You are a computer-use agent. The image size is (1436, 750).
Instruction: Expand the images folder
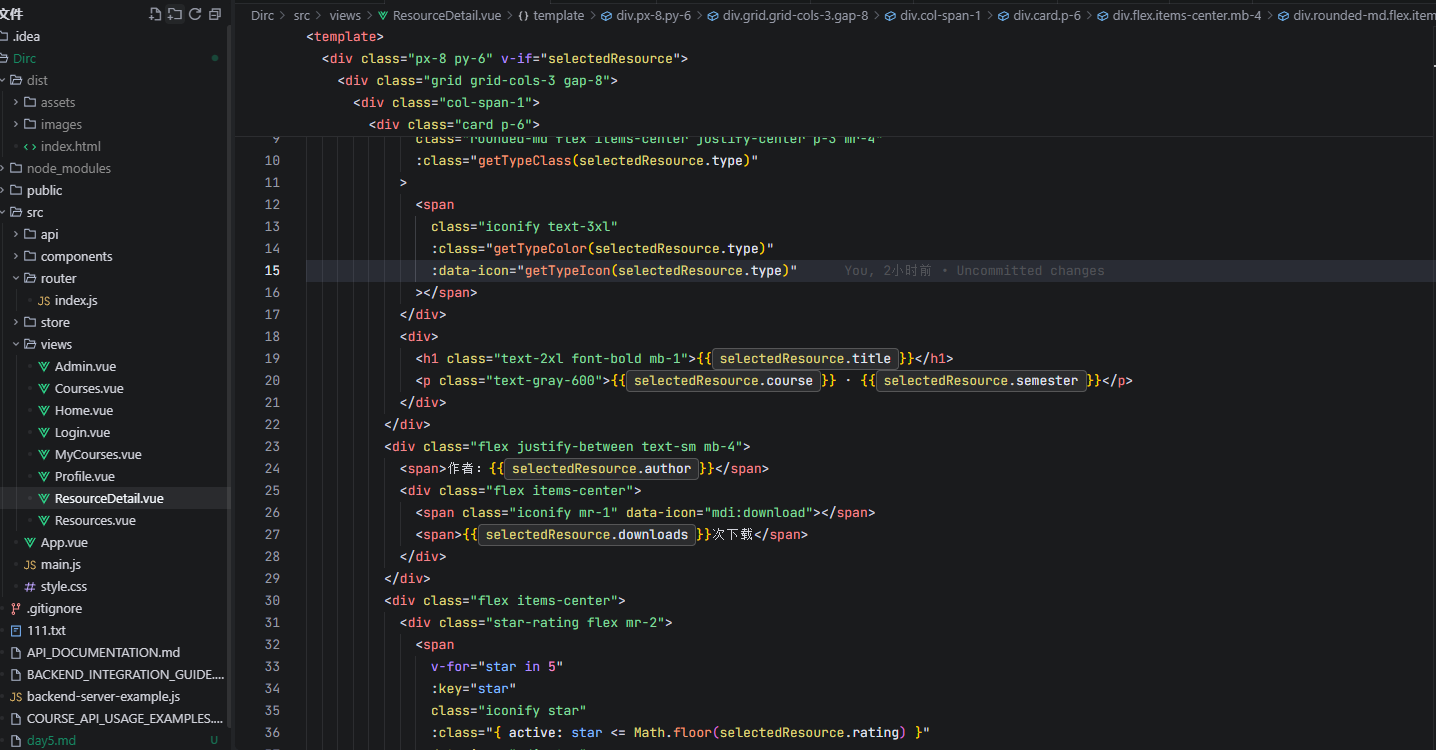click(x=16, y=125)
